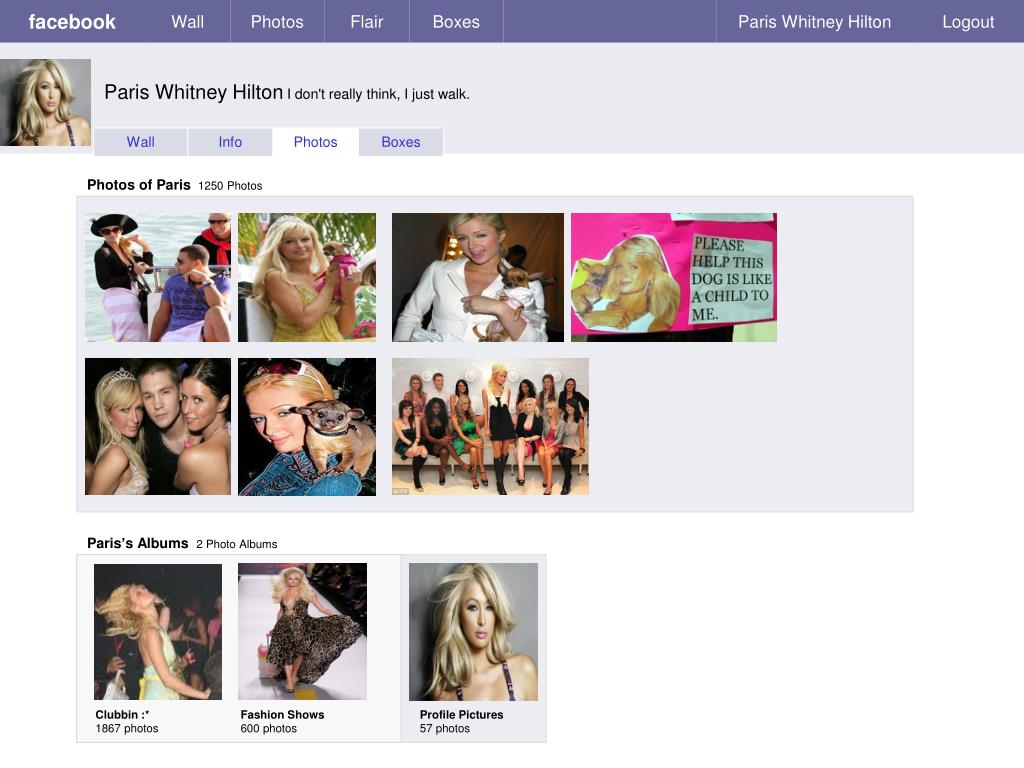Open photo of white jacket holding chihuahua
1024x768 pixels.
click(x=477, y=277)
